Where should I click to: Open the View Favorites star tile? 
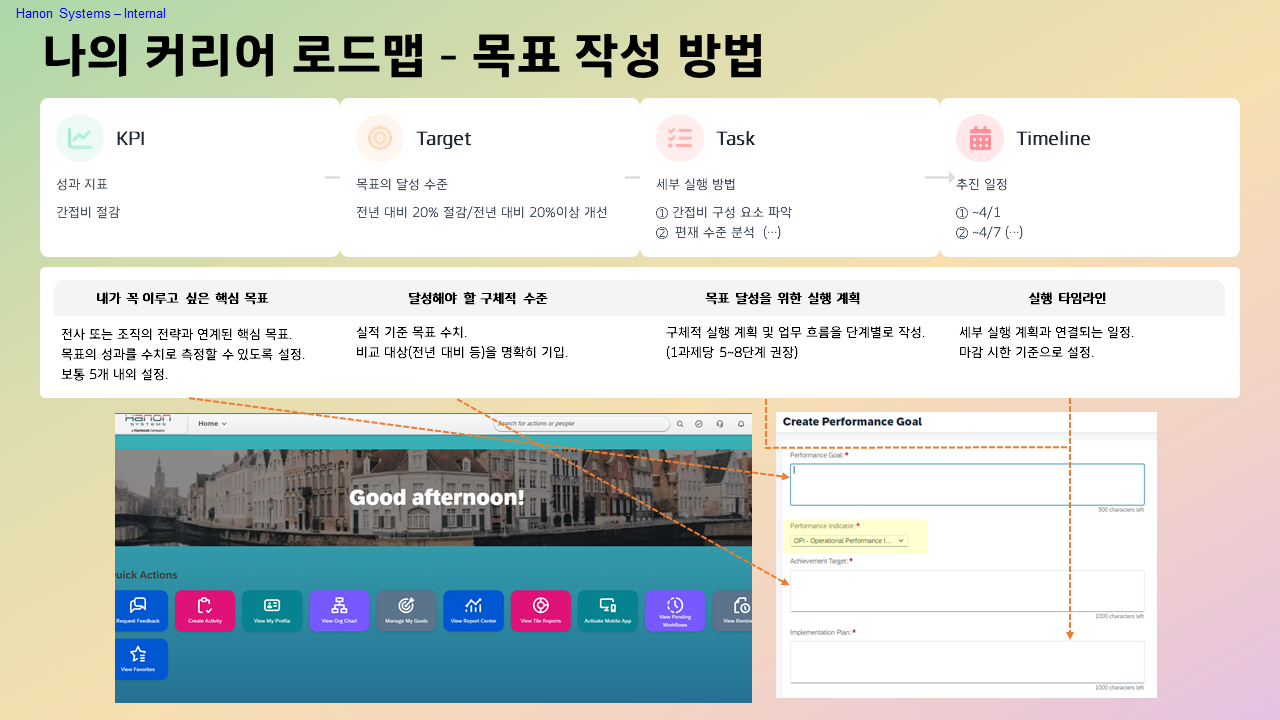(141, 659)
